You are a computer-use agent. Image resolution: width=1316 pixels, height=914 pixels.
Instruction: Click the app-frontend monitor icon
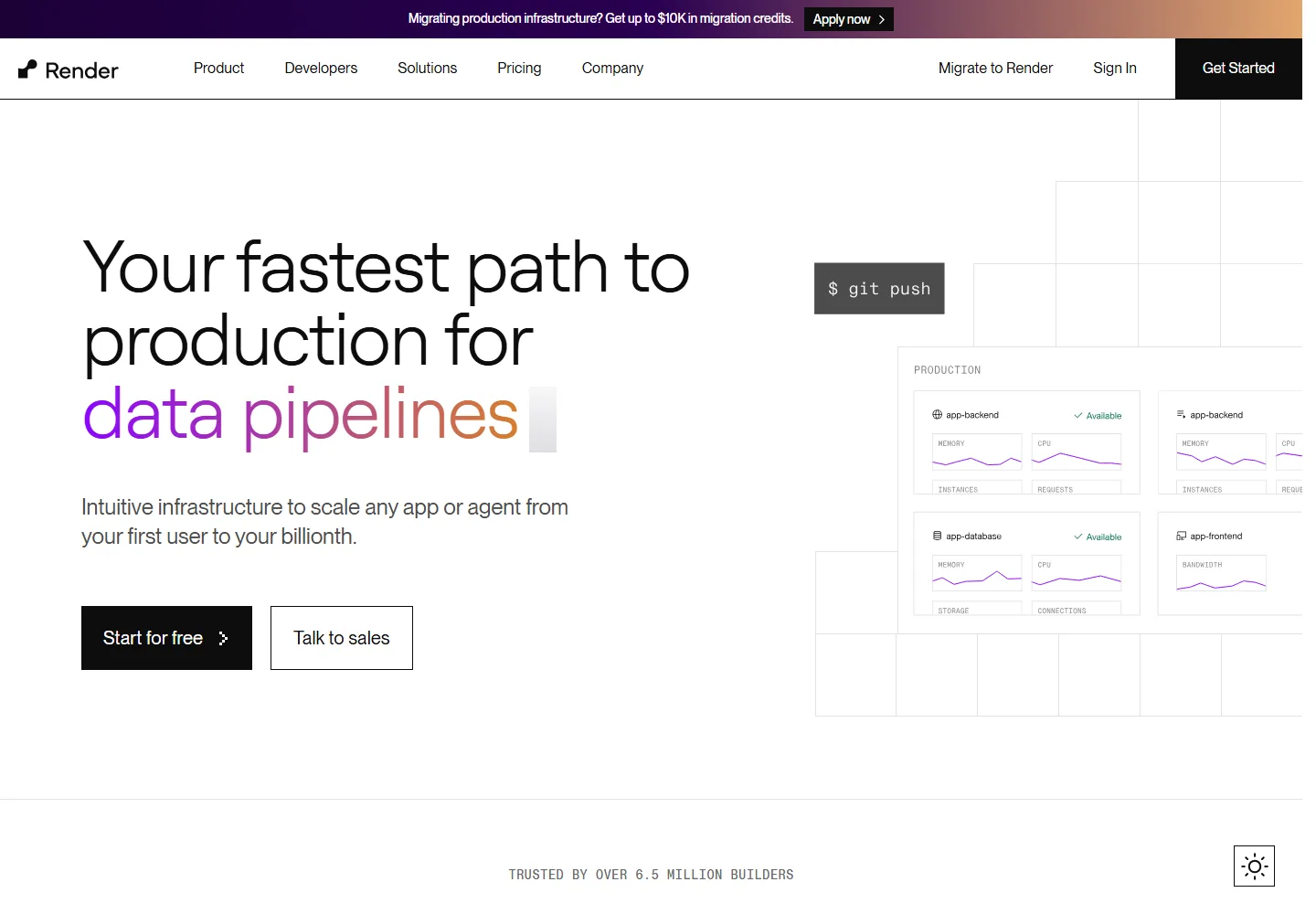1181,537
